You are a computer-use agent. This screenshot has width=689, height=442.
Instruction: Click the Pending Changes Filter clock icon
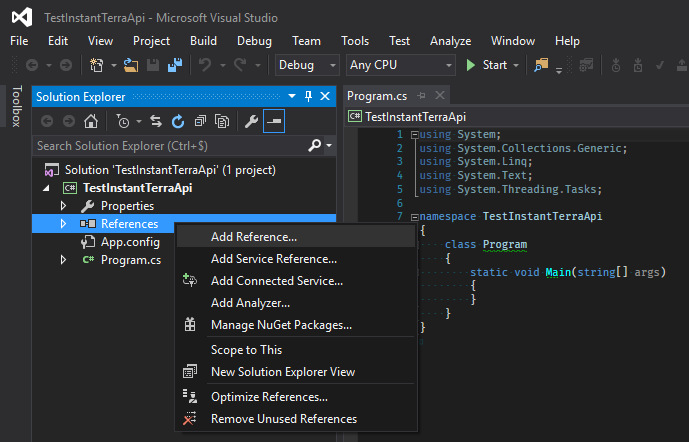click(123, 121)
